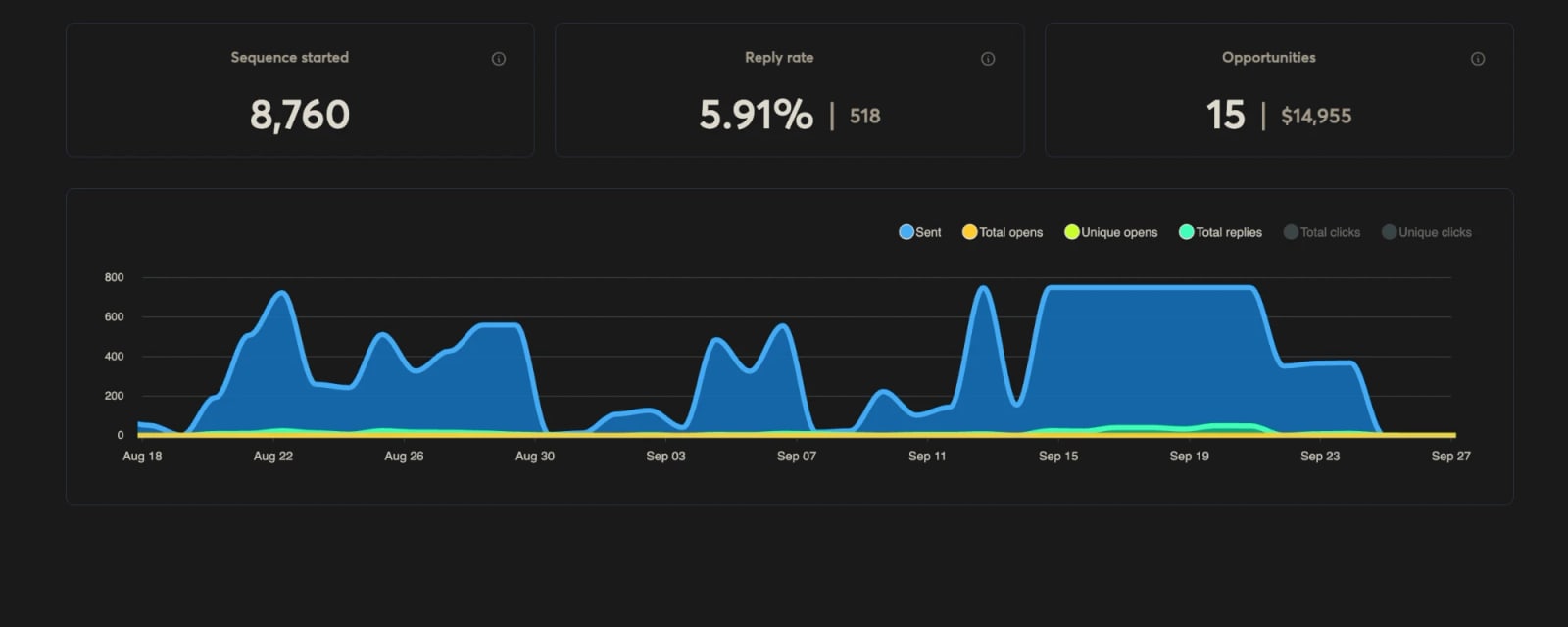Click the Sep 23 x-axis label
Viewport: 1568px width, 627px height.
coord(1320,457)
